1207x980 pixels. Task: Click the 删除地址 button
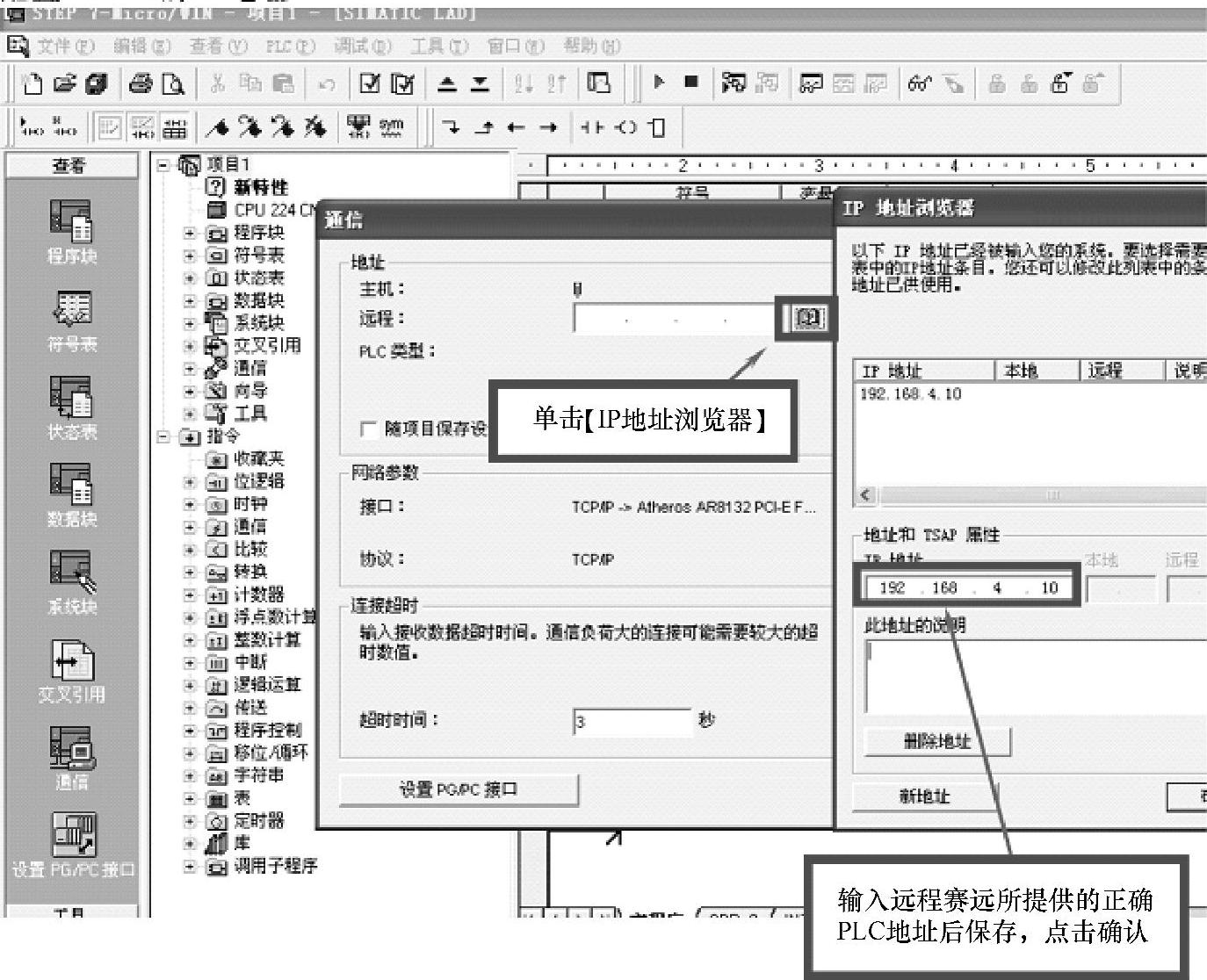coord(937,741)
